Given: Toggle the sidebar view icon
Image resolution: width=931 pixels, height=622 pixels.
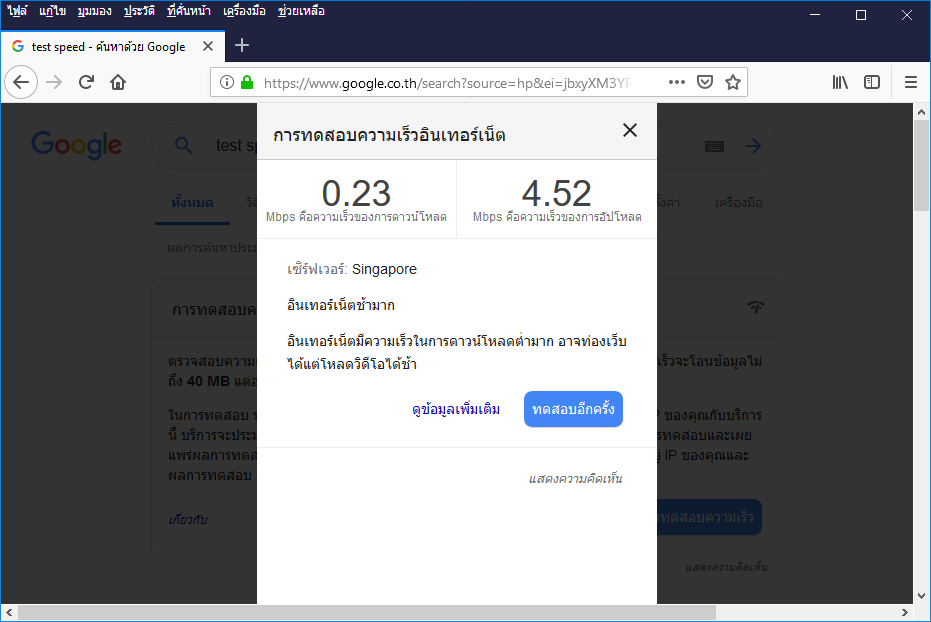Looking at the screenshot, I should 872,82.
